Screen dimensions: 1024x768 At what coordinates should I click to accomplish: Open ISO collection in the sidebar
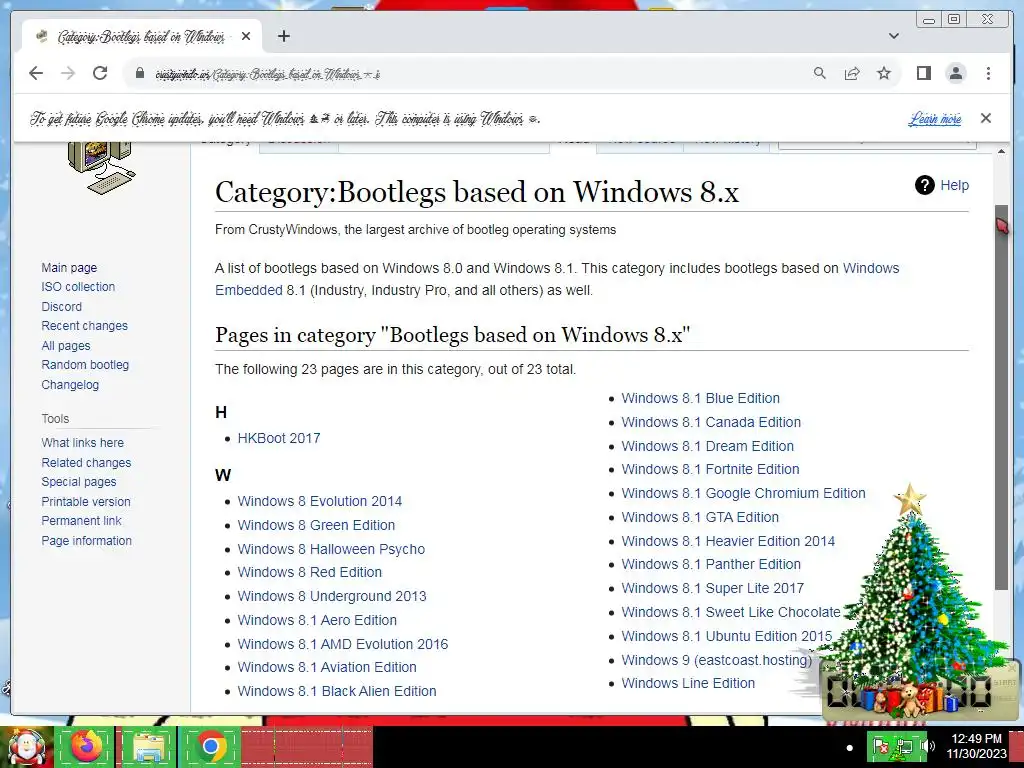click(78, 287)
